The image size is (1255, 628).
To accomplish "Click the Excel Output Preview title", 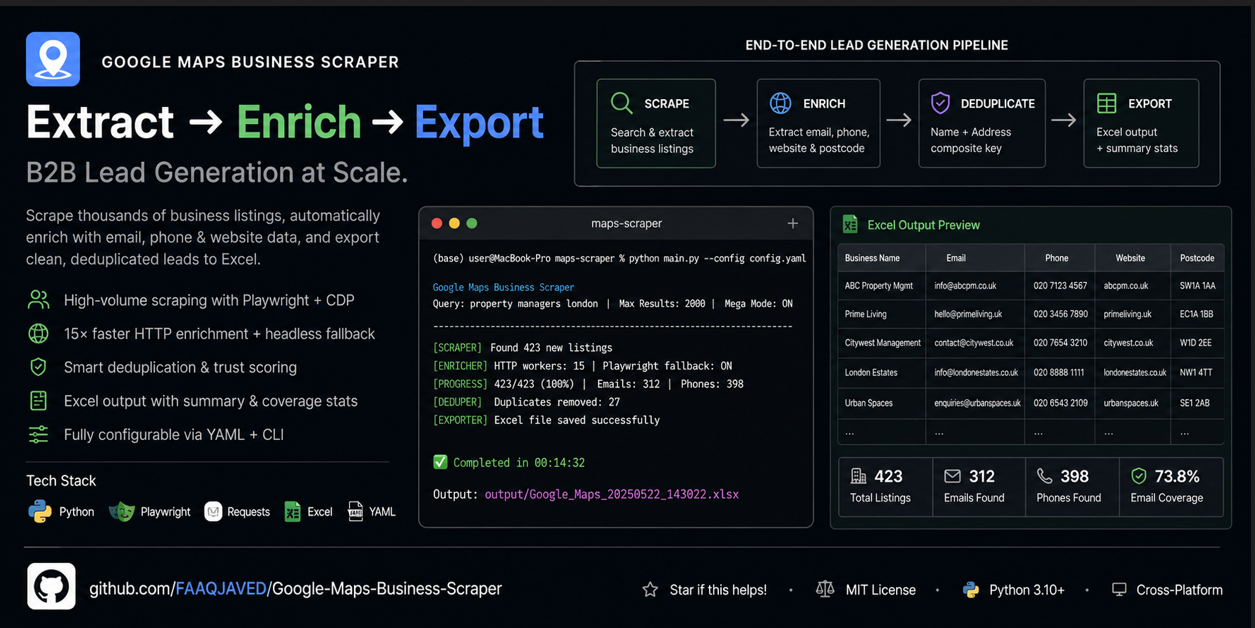I will (x=923, y=225).
